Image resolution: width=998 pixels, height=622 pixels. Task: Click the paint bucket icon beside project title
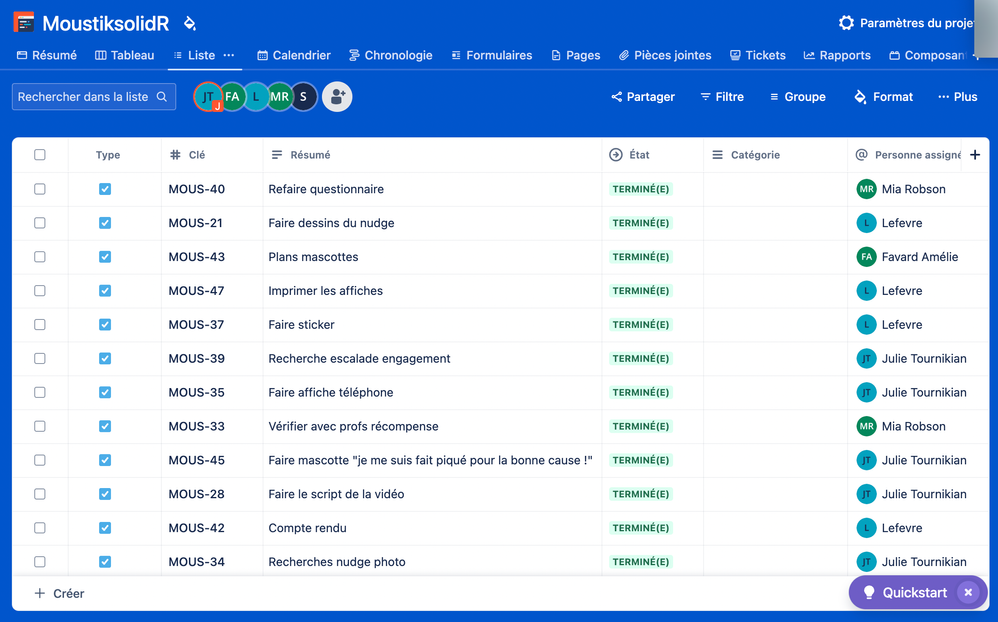(190, 24)
